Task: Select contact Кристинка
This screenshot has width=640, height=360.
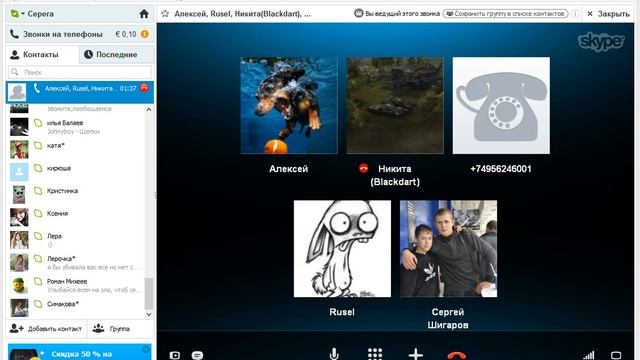Action: (76, 195)
